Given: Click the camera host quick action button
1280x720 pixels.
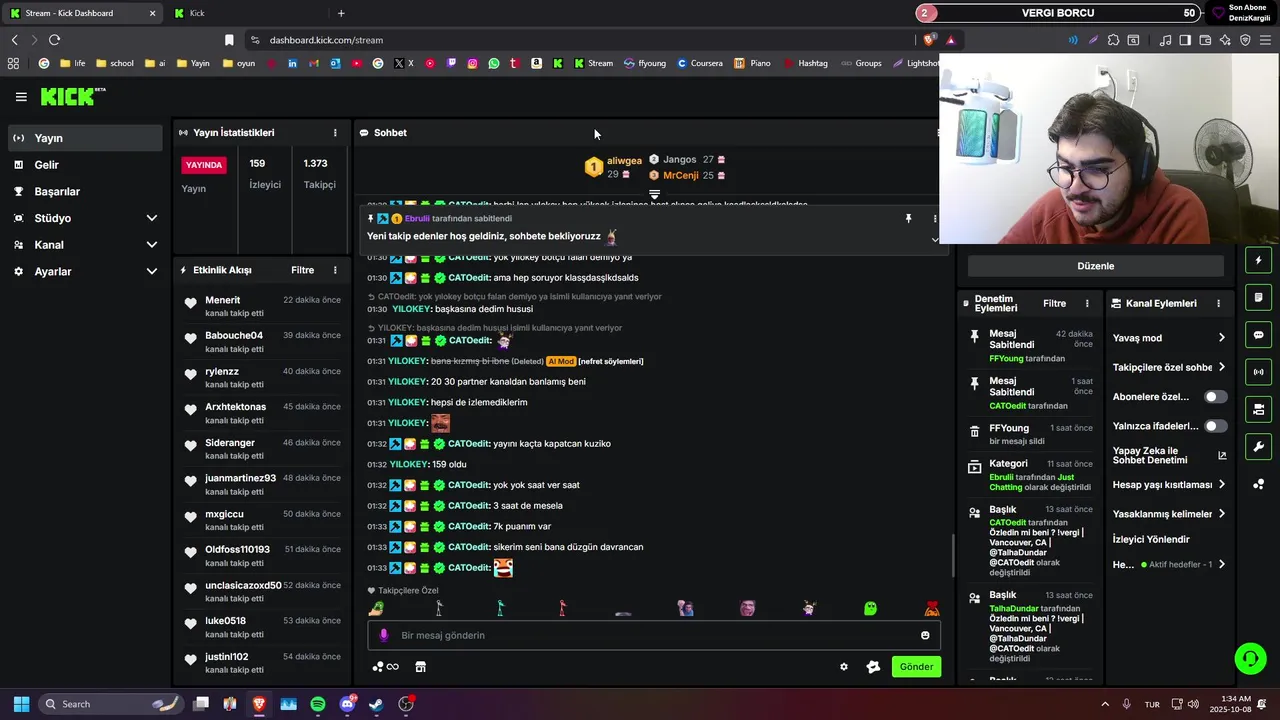Looking at the screenshot, I should tap(1259, 409).
